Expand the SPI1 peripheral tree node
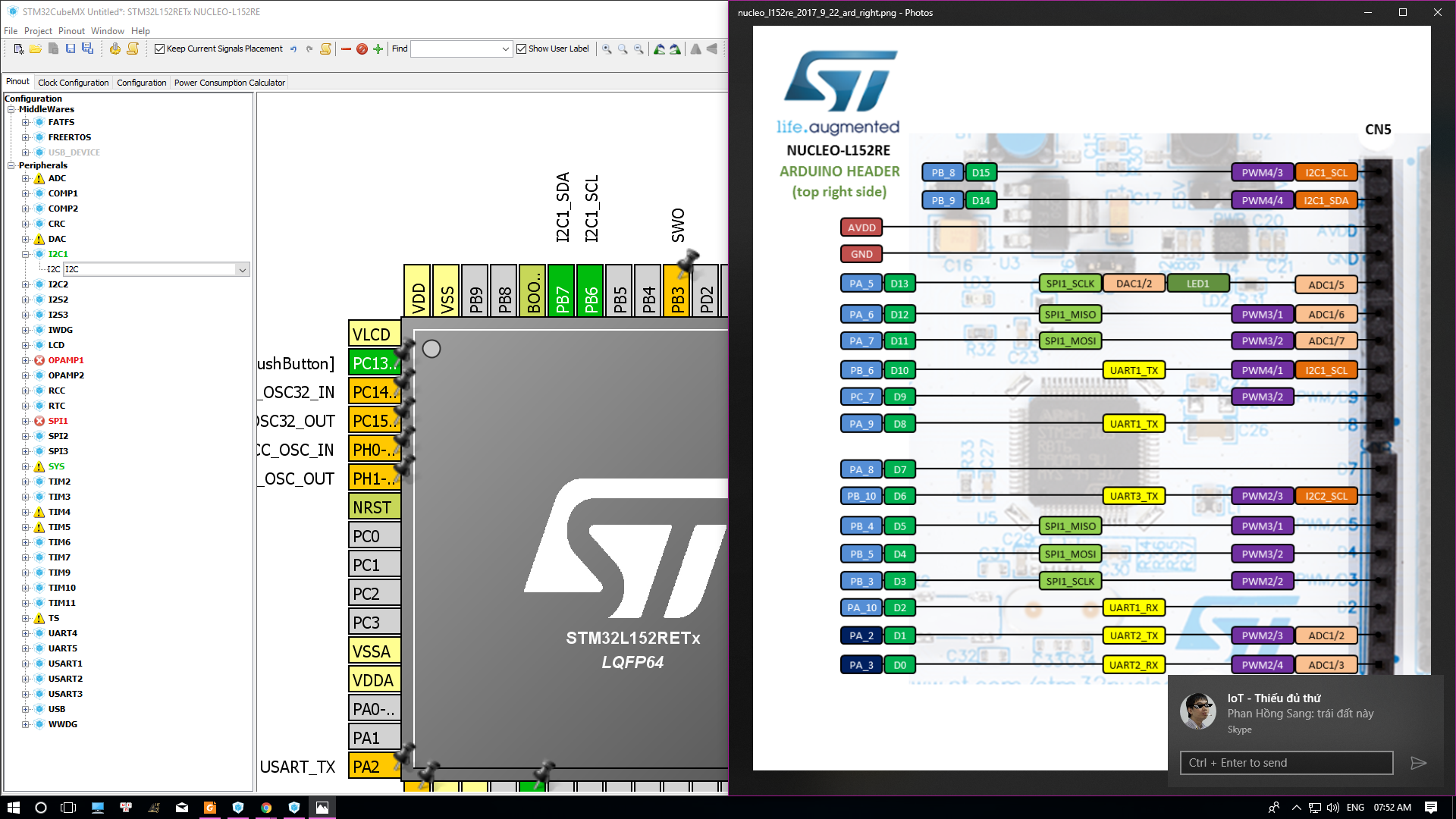This screenshot has width=1456, height=819. pyautogui.click(x=25, y=421)
